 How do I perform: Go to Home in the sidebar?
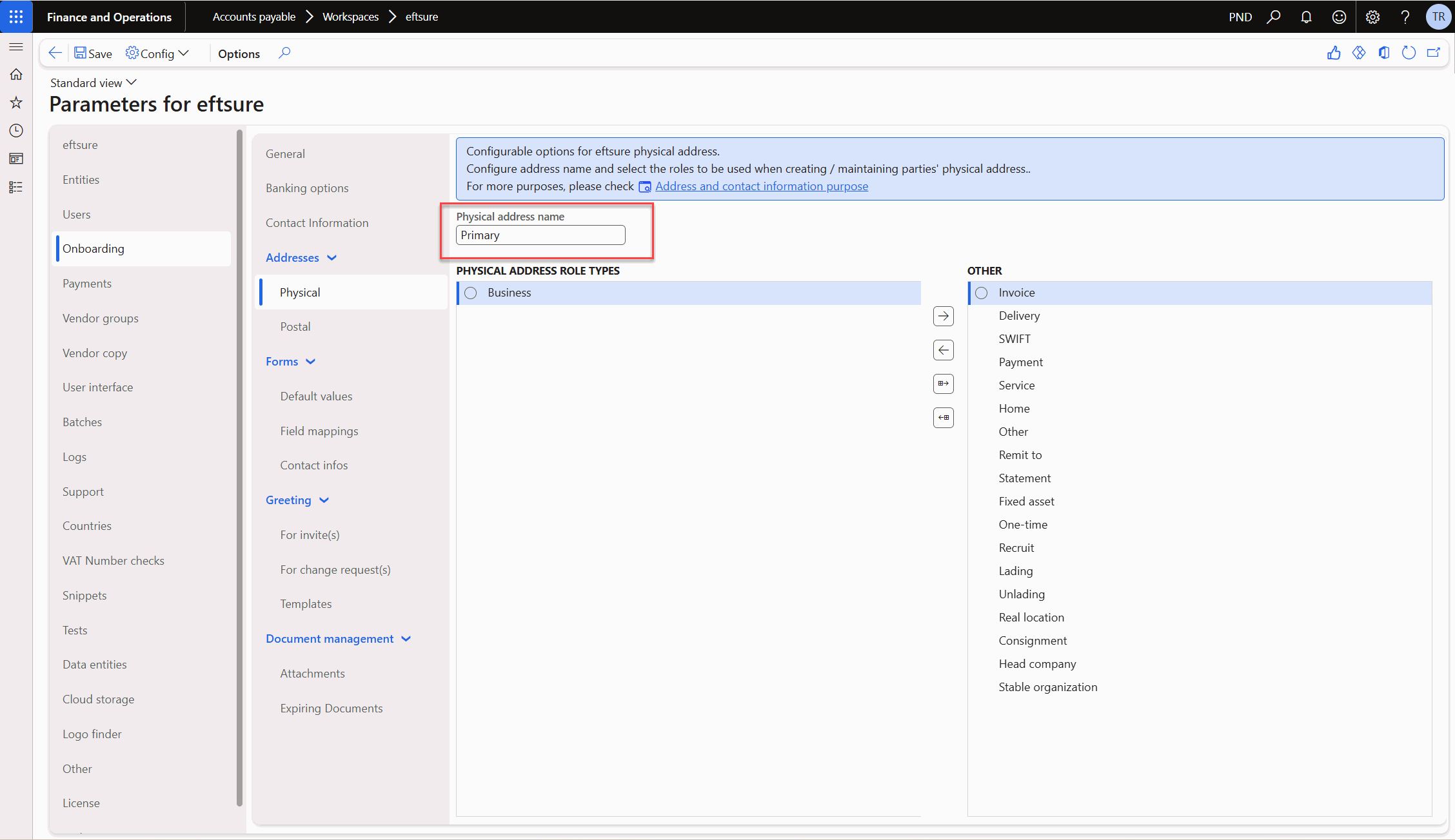click(16, 75)
